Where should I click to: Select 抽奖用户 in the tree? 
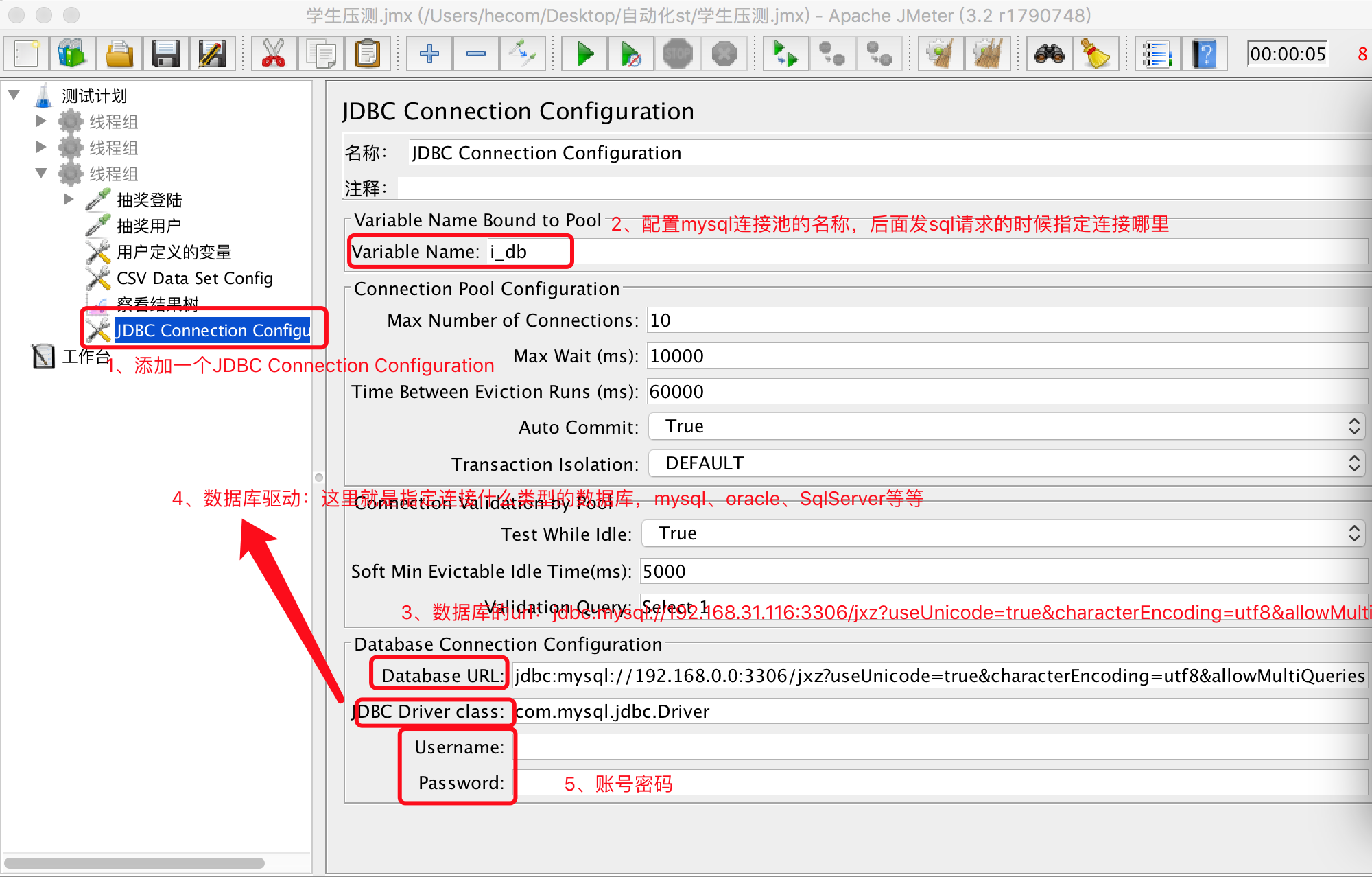pyautogui.click(x=149, y=226)
